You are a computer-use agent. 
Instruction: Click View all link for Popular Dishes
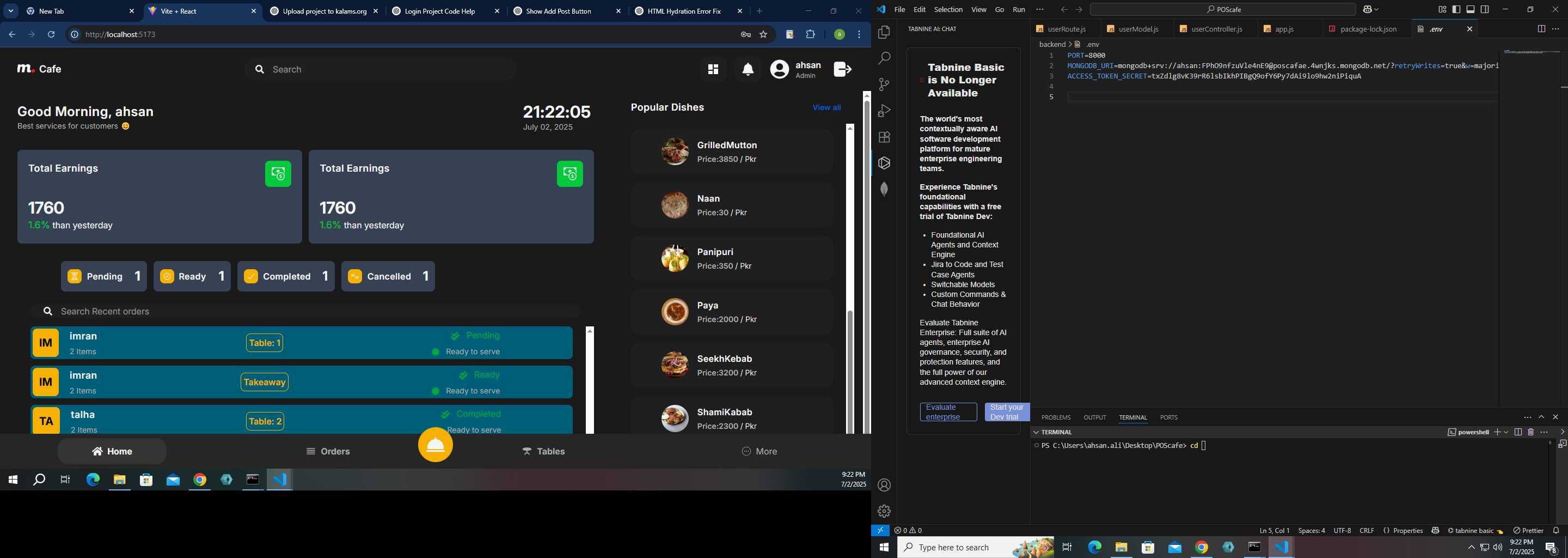826,108
